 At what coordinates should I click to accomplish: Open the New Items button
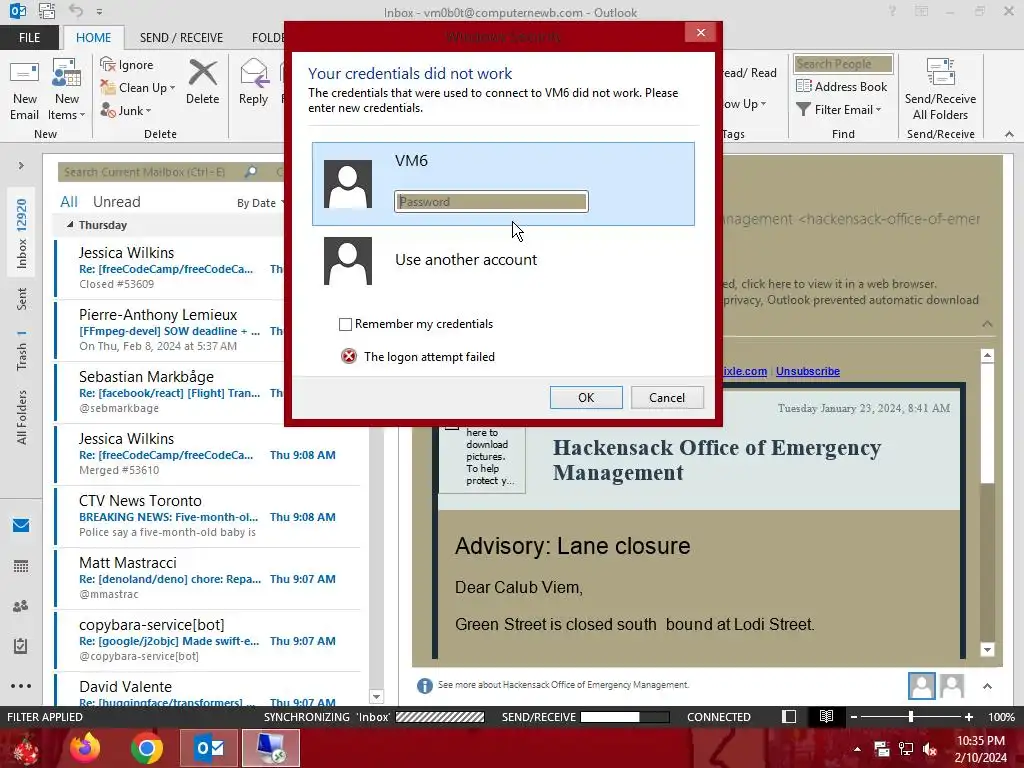(67, 91)
